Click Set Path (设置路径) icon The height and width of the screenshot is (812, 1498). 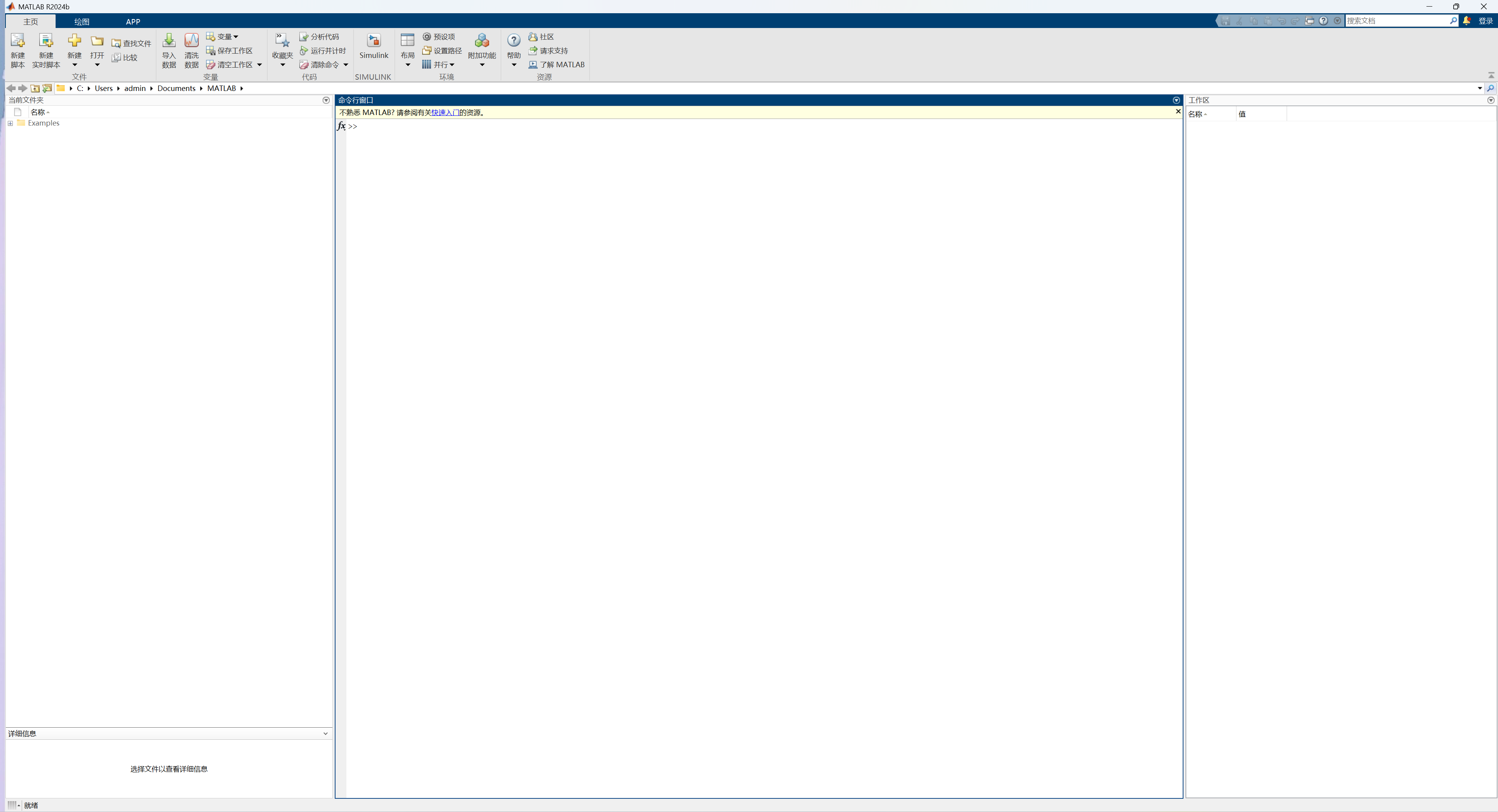427,51
